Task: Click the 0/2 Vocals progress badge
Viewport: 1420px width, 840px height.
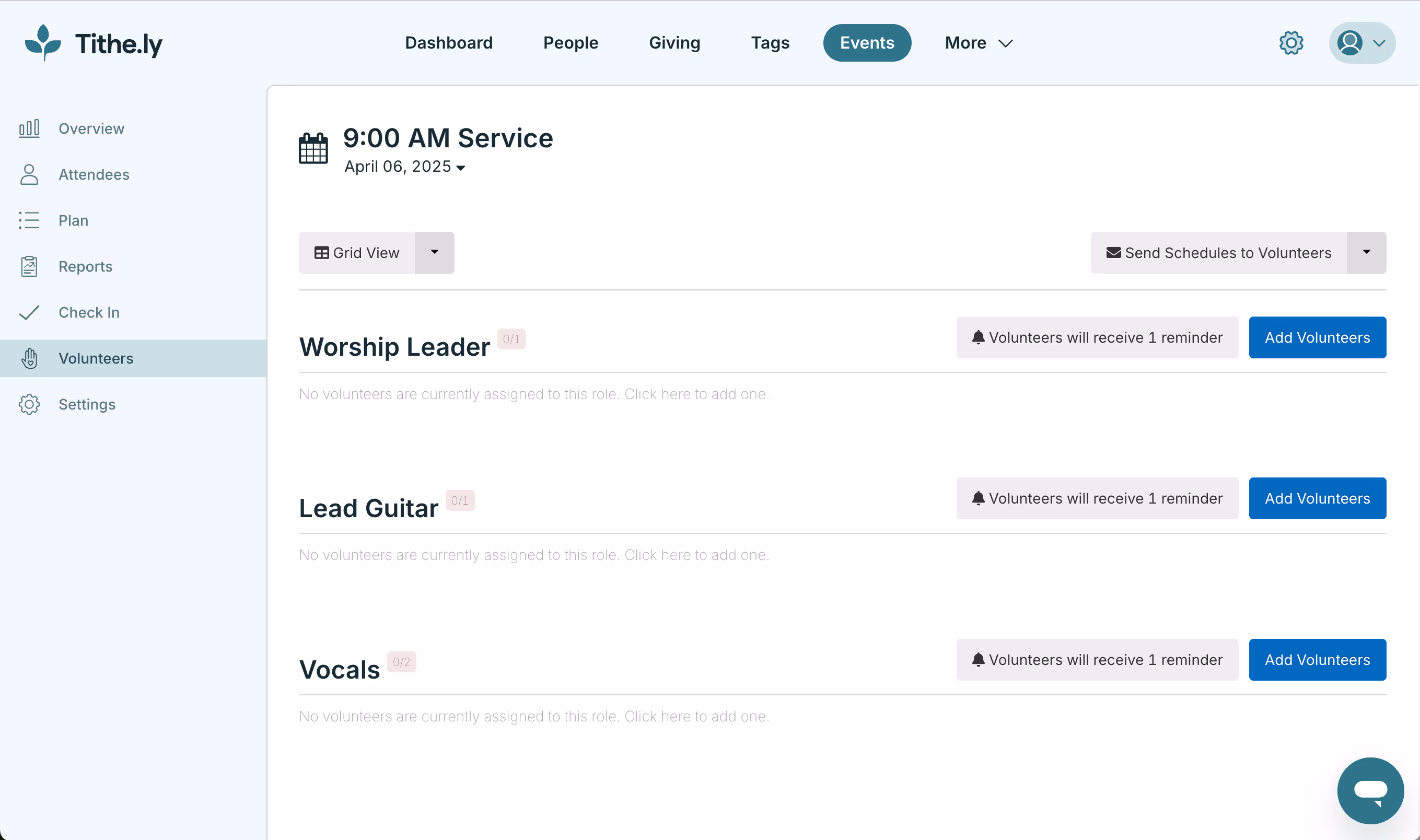Action: point(402,661)
